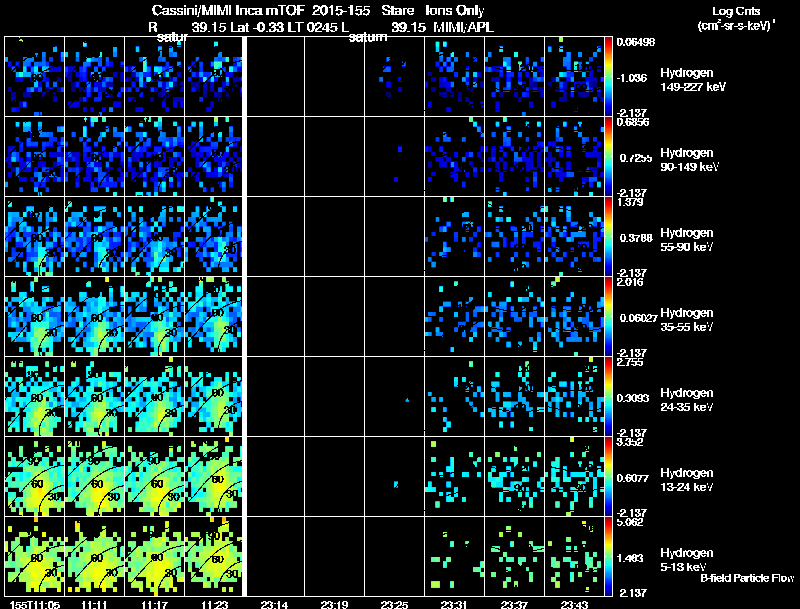Screen dimensions: 800x609
Task: Click the colorbar midpoint value '0.06027'
Action: [638, 318]
